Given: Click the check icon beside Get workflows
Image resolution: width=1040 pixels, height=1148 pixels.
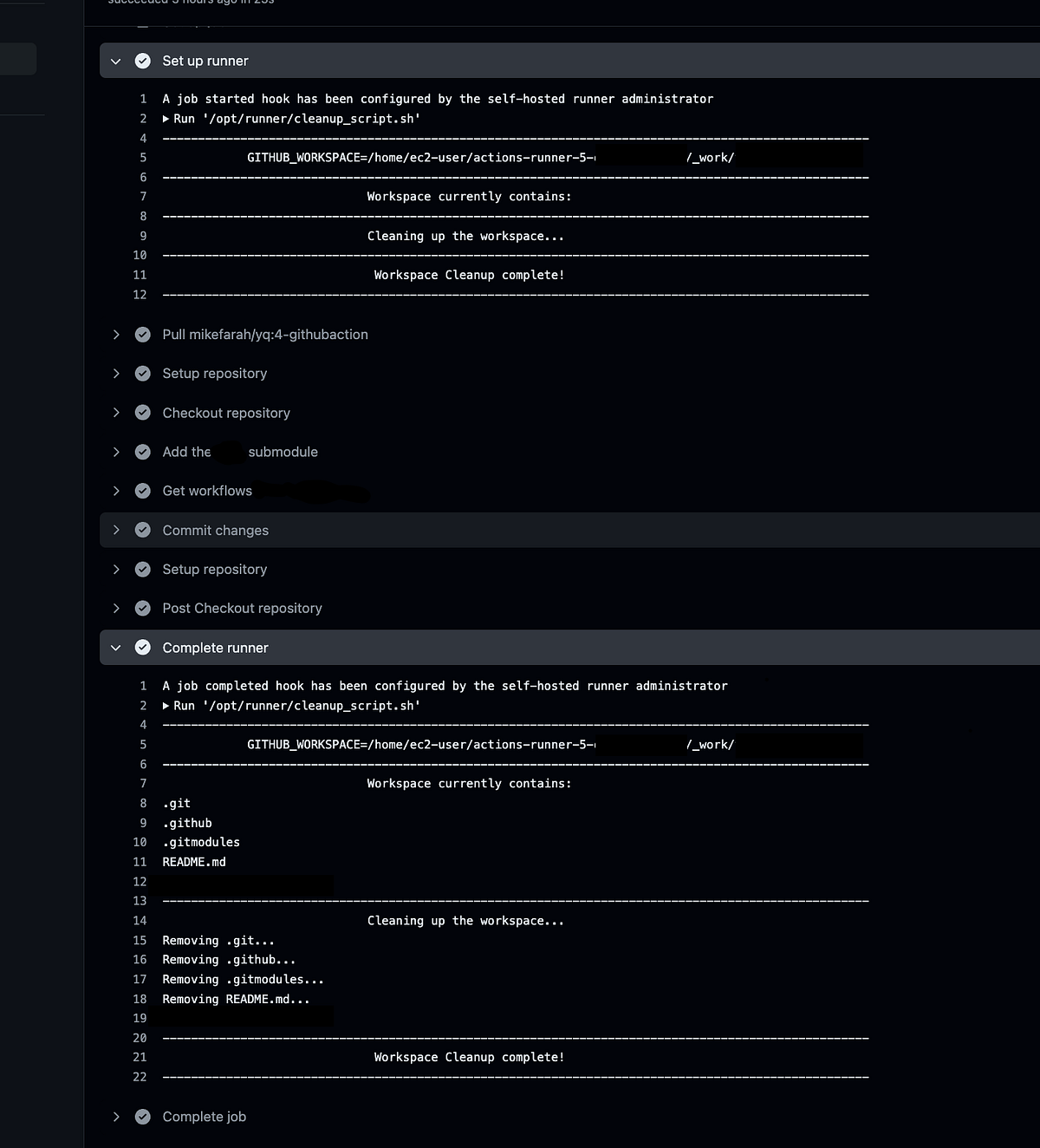Looking at the screenshot, I should point(142,490).
